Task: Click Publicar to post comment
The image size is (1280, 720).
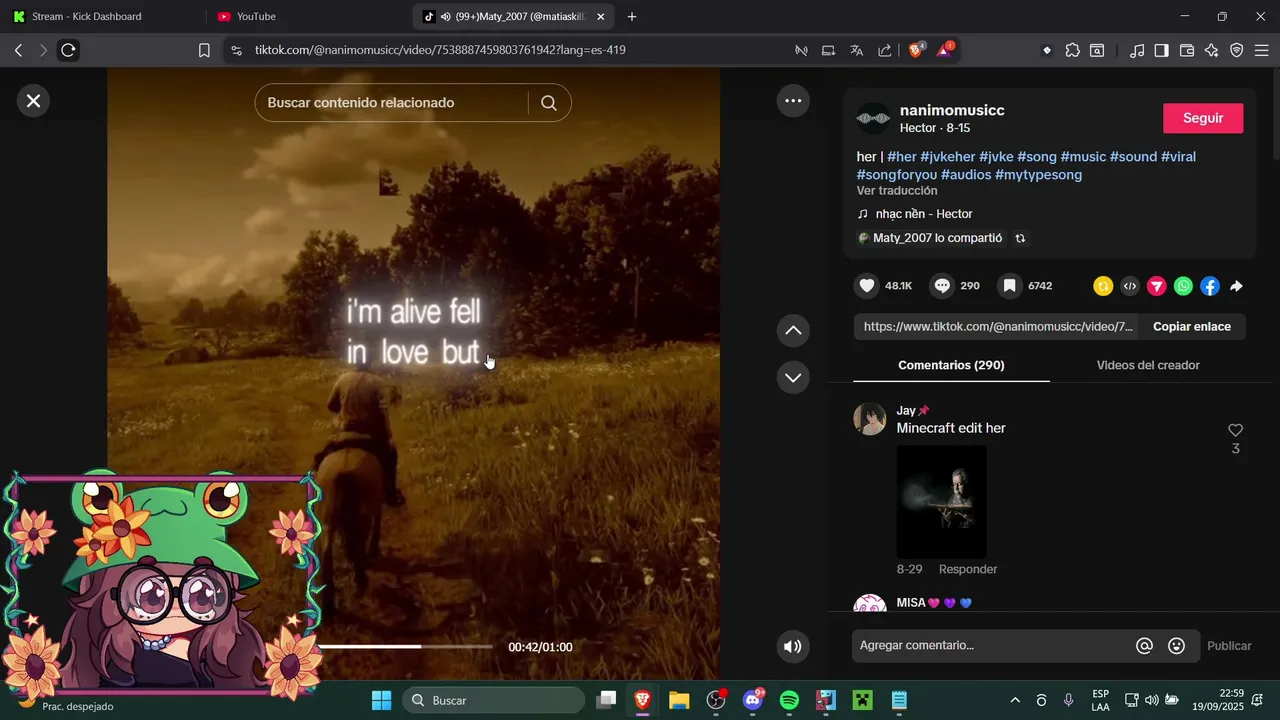Action: click(x=1229, y=646)
